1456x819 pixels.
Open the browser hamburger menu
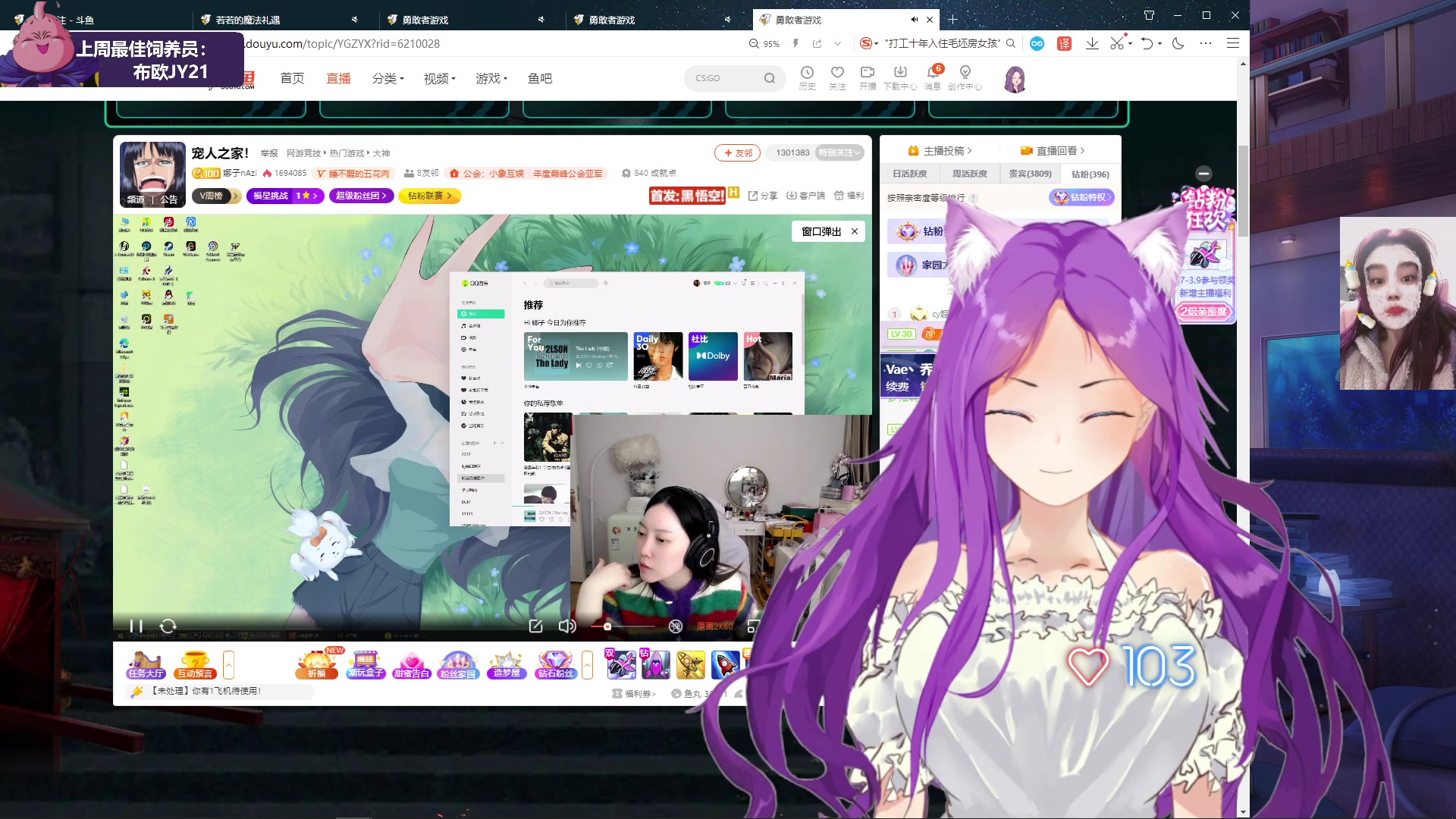tap(1233, 43)
